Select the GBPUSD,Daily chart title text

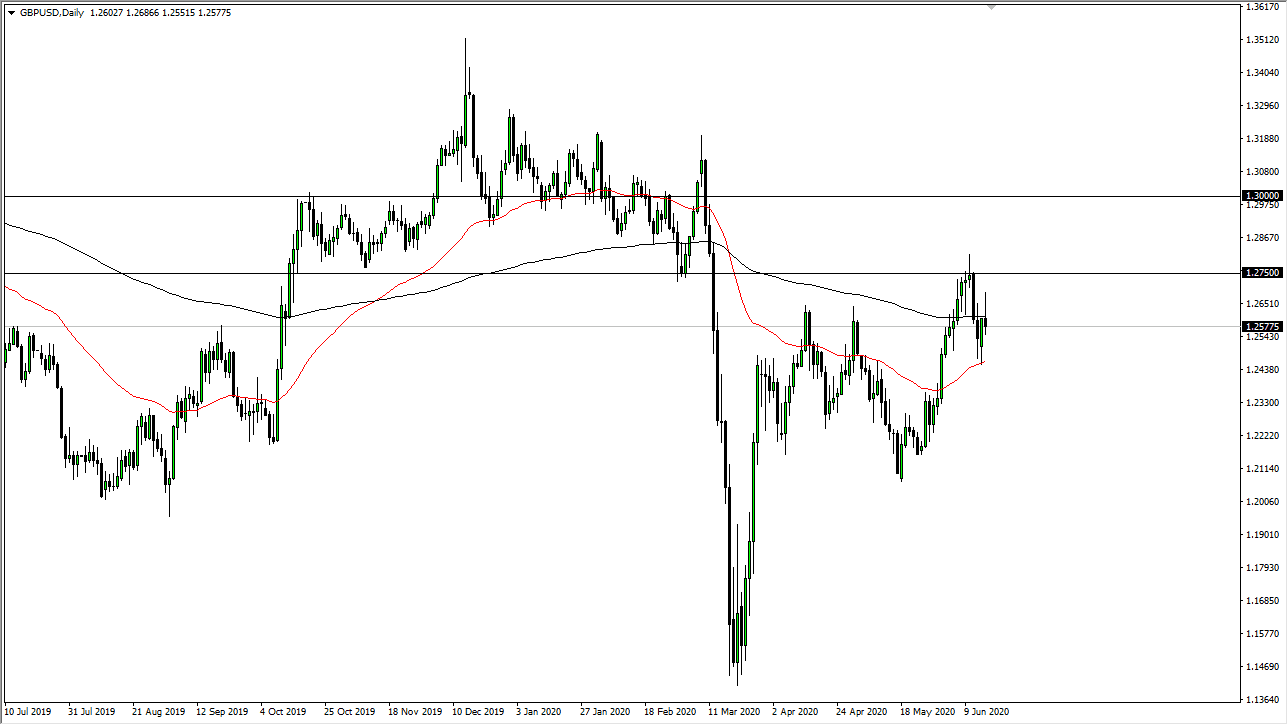[x=52, y=13]
